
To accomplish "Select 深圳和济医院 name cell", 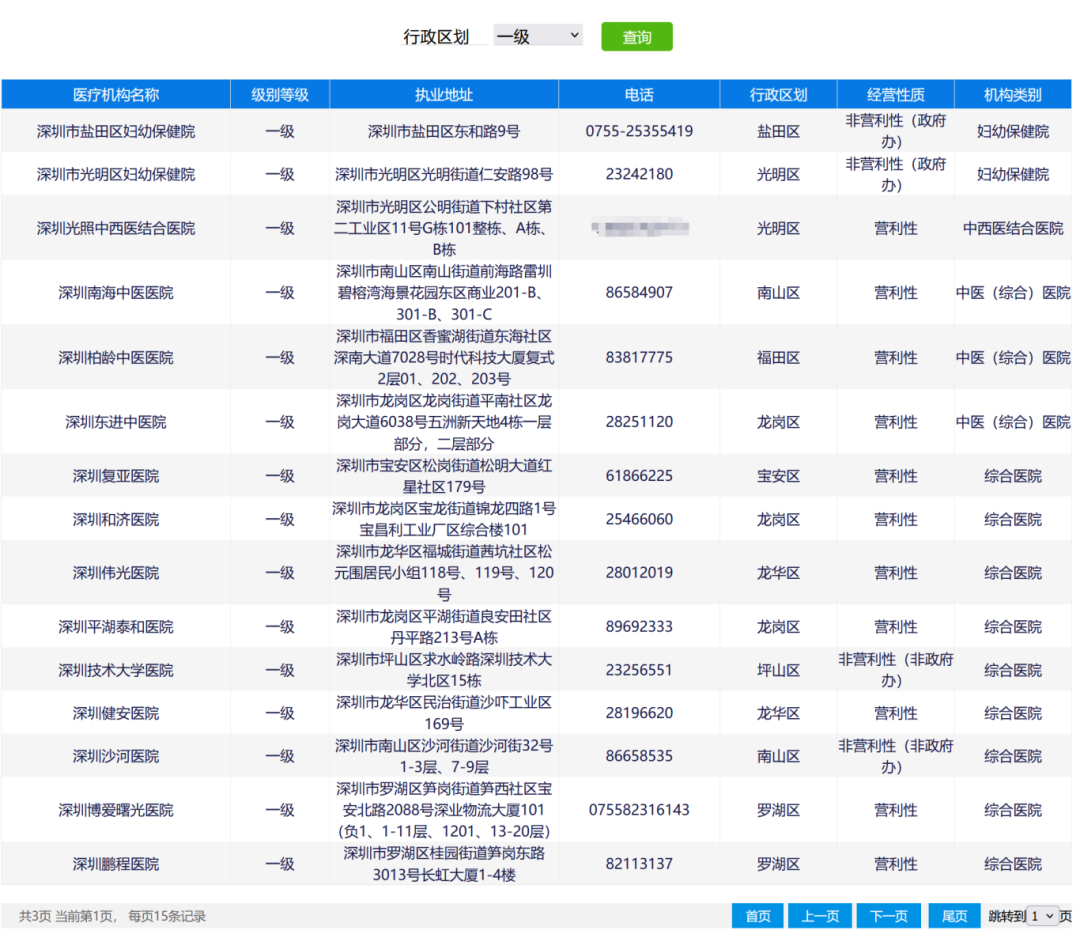I will pyautogui.click(x=116, y=519).
